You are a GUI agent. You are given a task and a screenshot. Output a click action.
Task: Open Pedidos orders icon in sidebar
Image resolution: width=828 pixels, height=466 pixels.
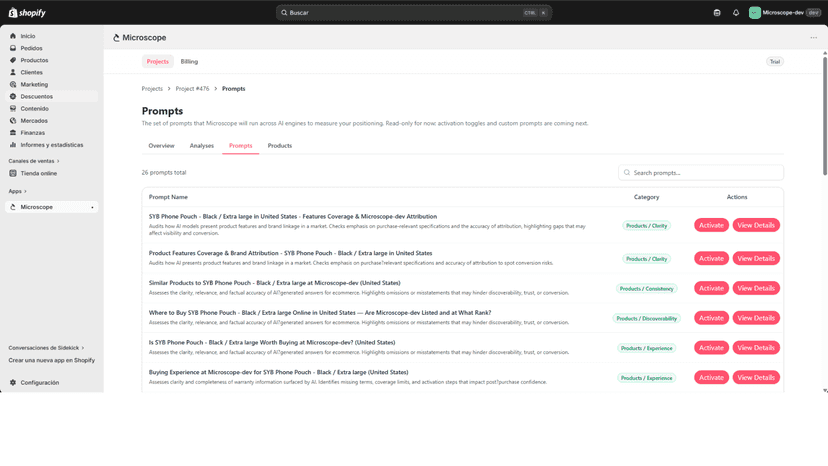[x=13, y=48]
